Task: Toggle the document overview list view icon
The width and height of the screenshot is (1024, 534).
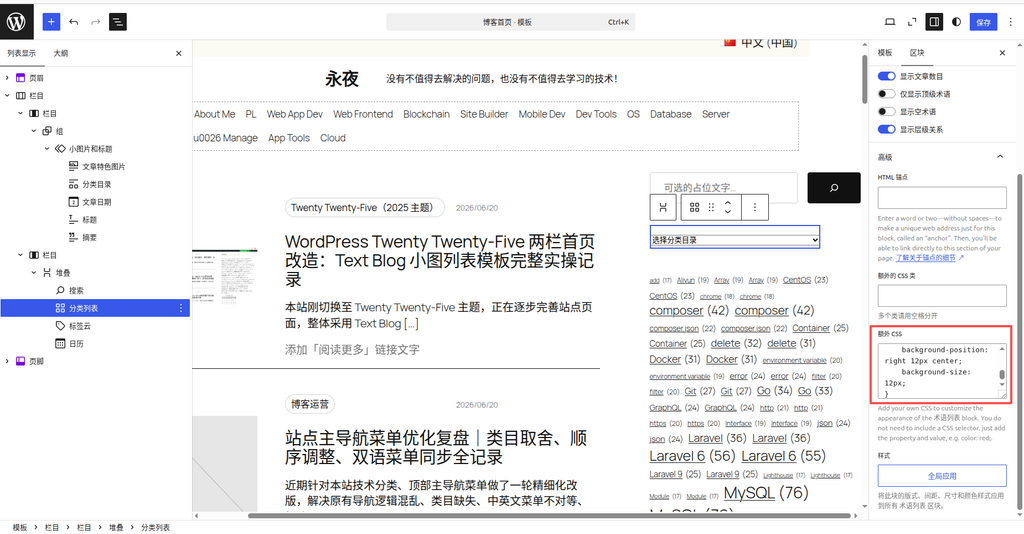Action: pyautogui.click(x=118, y=22)
